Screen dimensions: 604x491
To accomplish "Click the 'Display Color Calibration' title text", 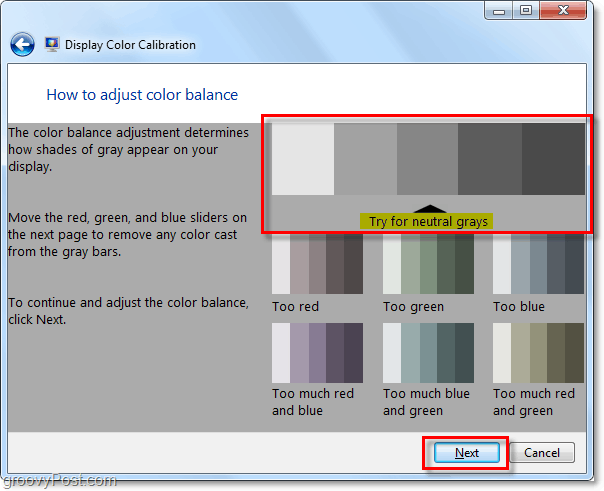I will pyautogui.click(x=130, y=45).
